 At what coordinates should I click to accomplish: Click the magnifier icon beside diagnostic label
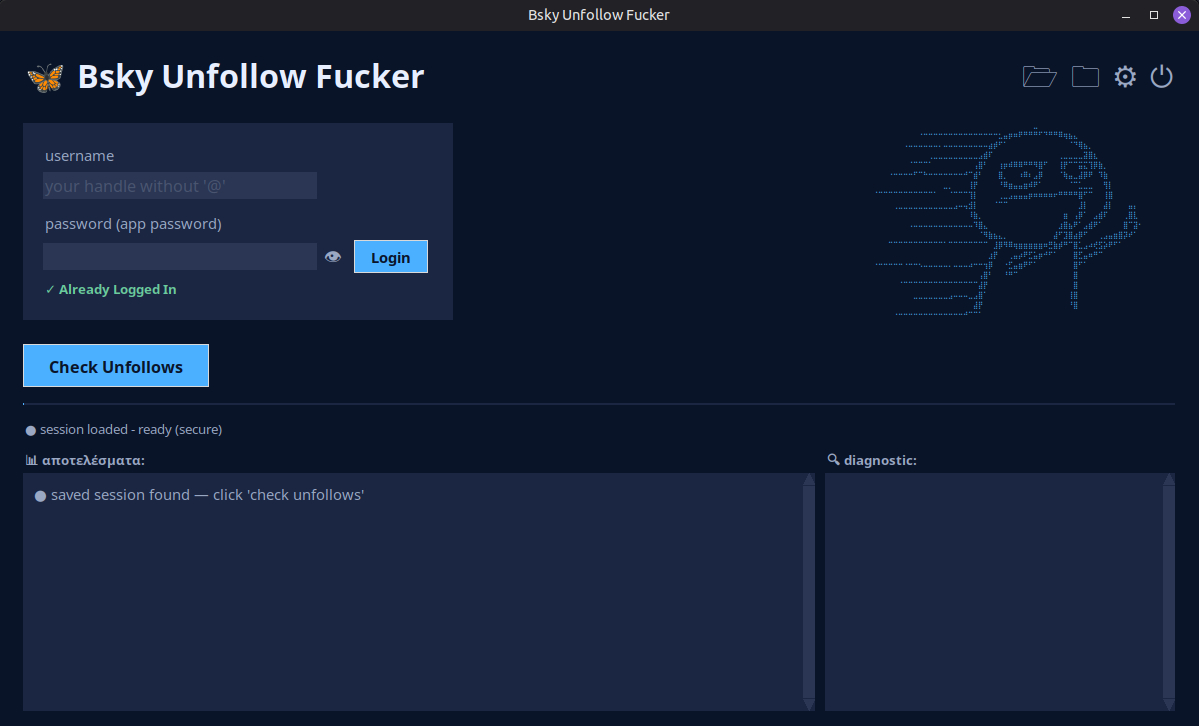[x=833, y=460]
